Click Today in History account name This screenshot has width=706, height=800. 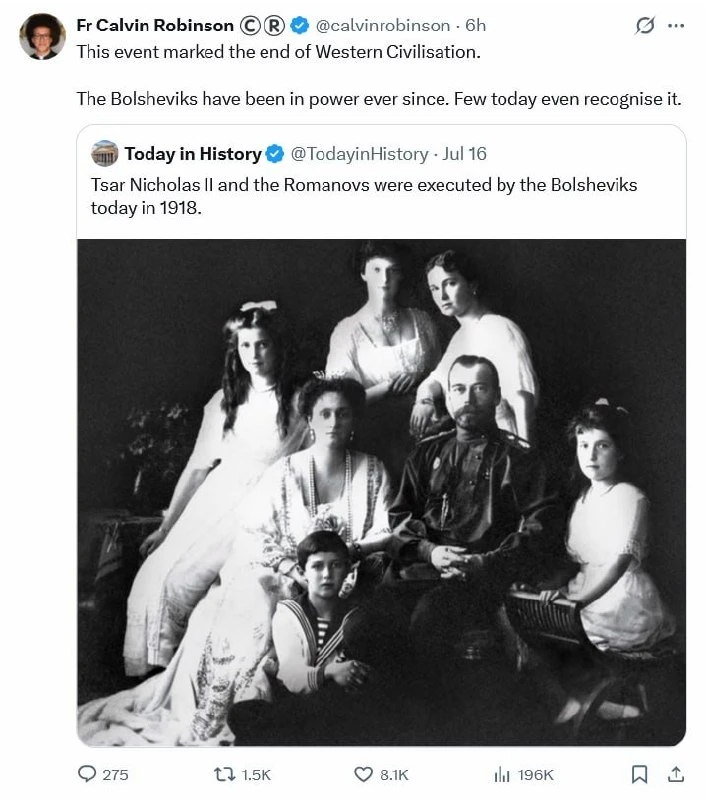coord(193,154)
